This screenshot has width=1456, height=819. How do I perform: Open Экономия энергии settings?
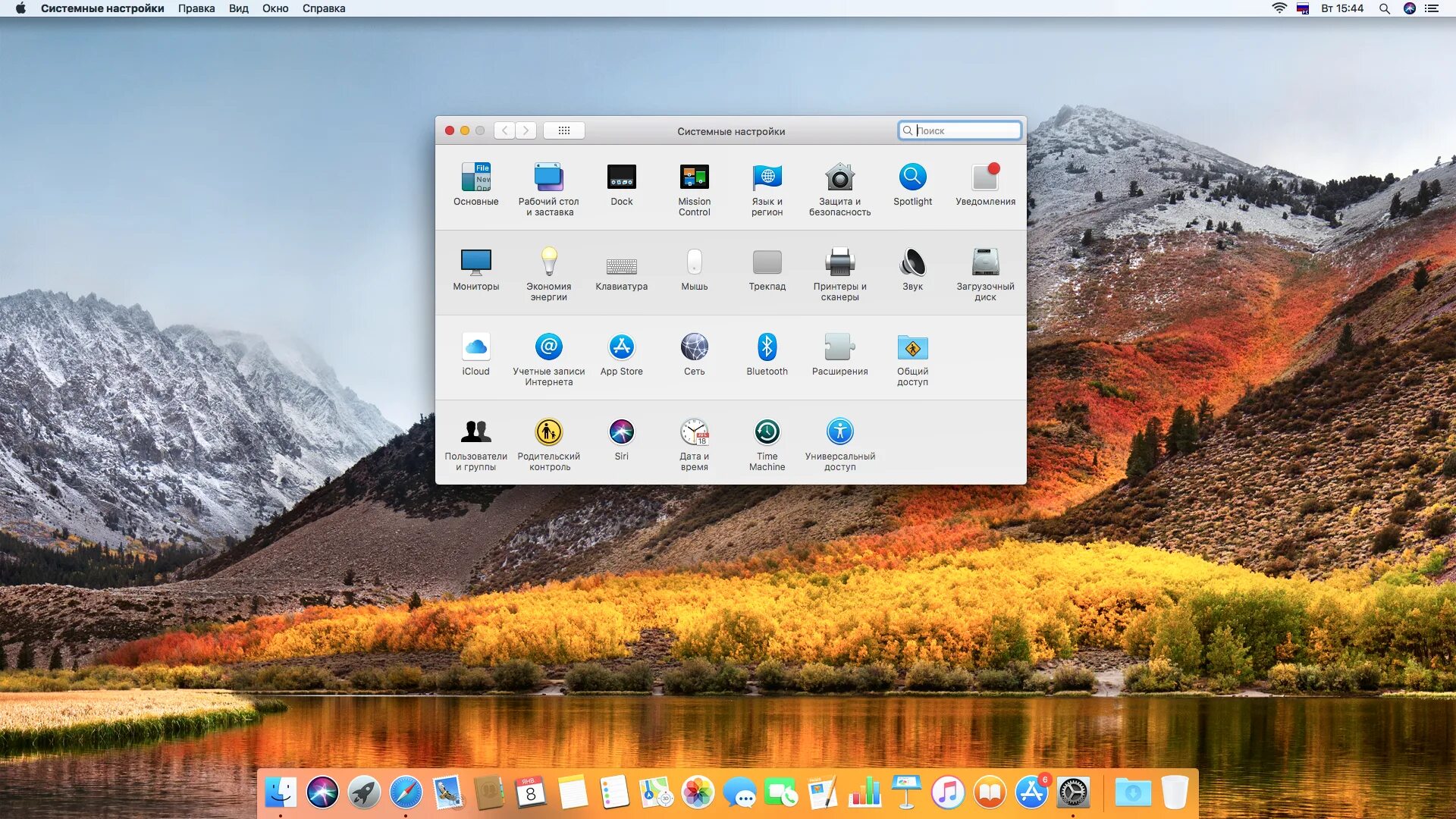[548, 262]
